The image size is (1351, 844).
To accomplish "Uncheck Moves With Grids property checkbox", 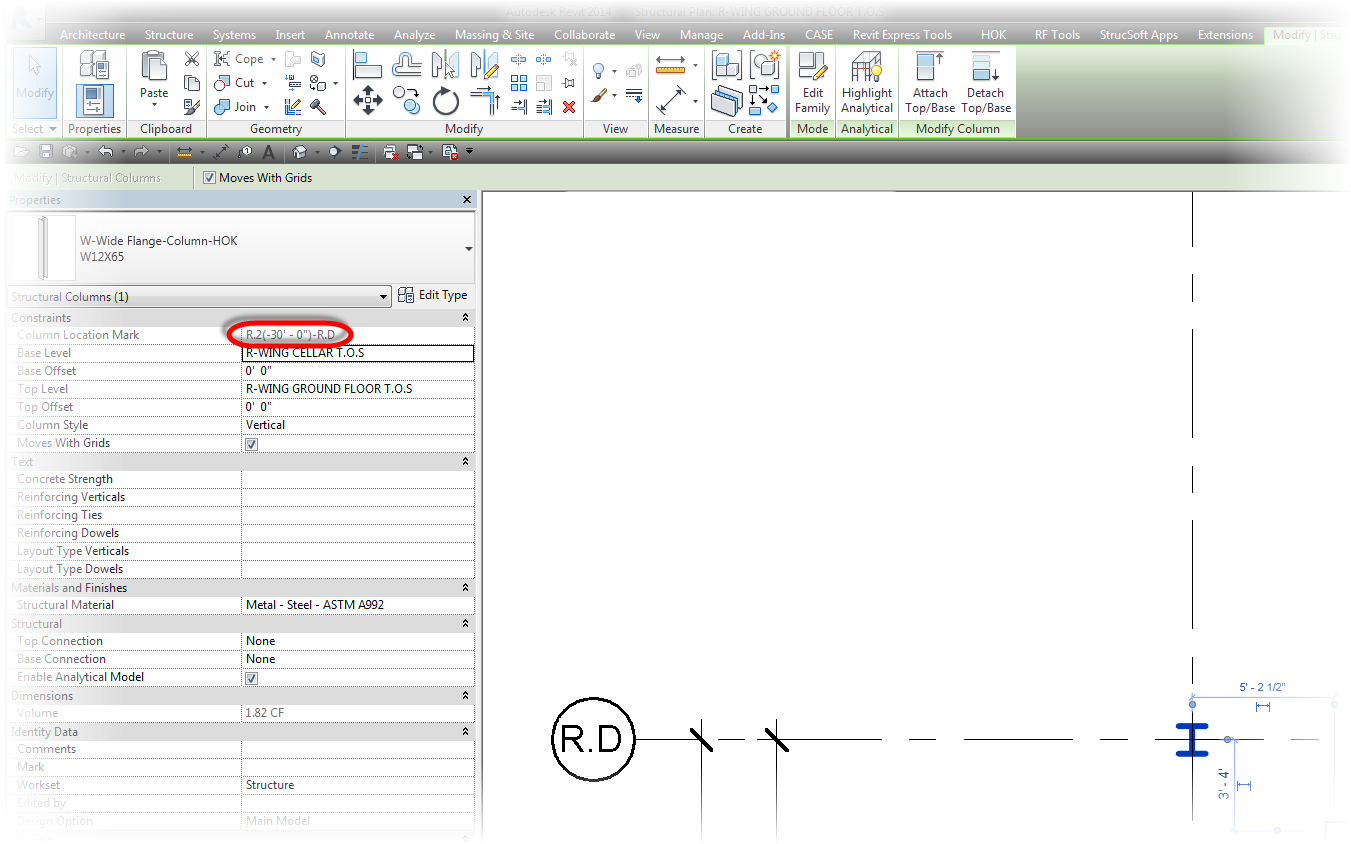I will coord(252,444).
